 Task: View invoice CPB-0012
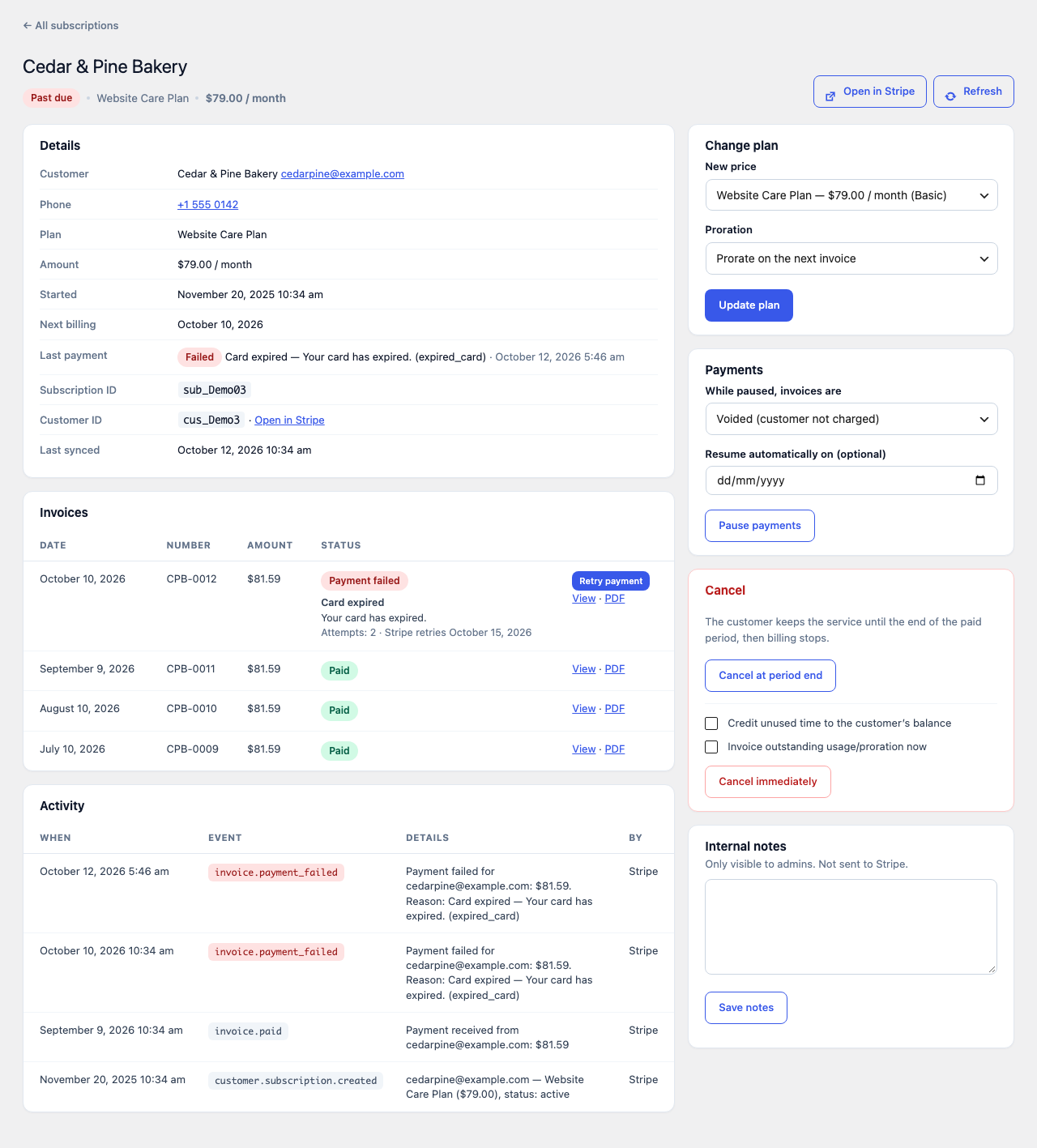(583, 599)
